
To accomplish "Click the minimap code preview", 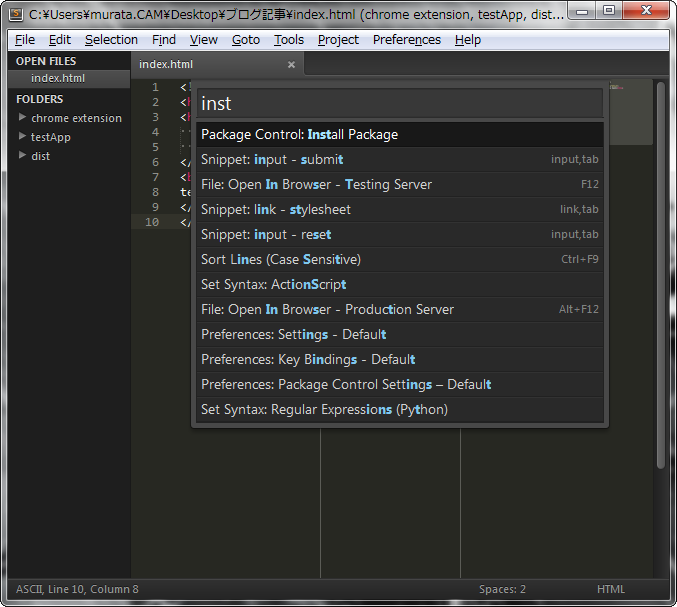I will [x=630, y=112].
